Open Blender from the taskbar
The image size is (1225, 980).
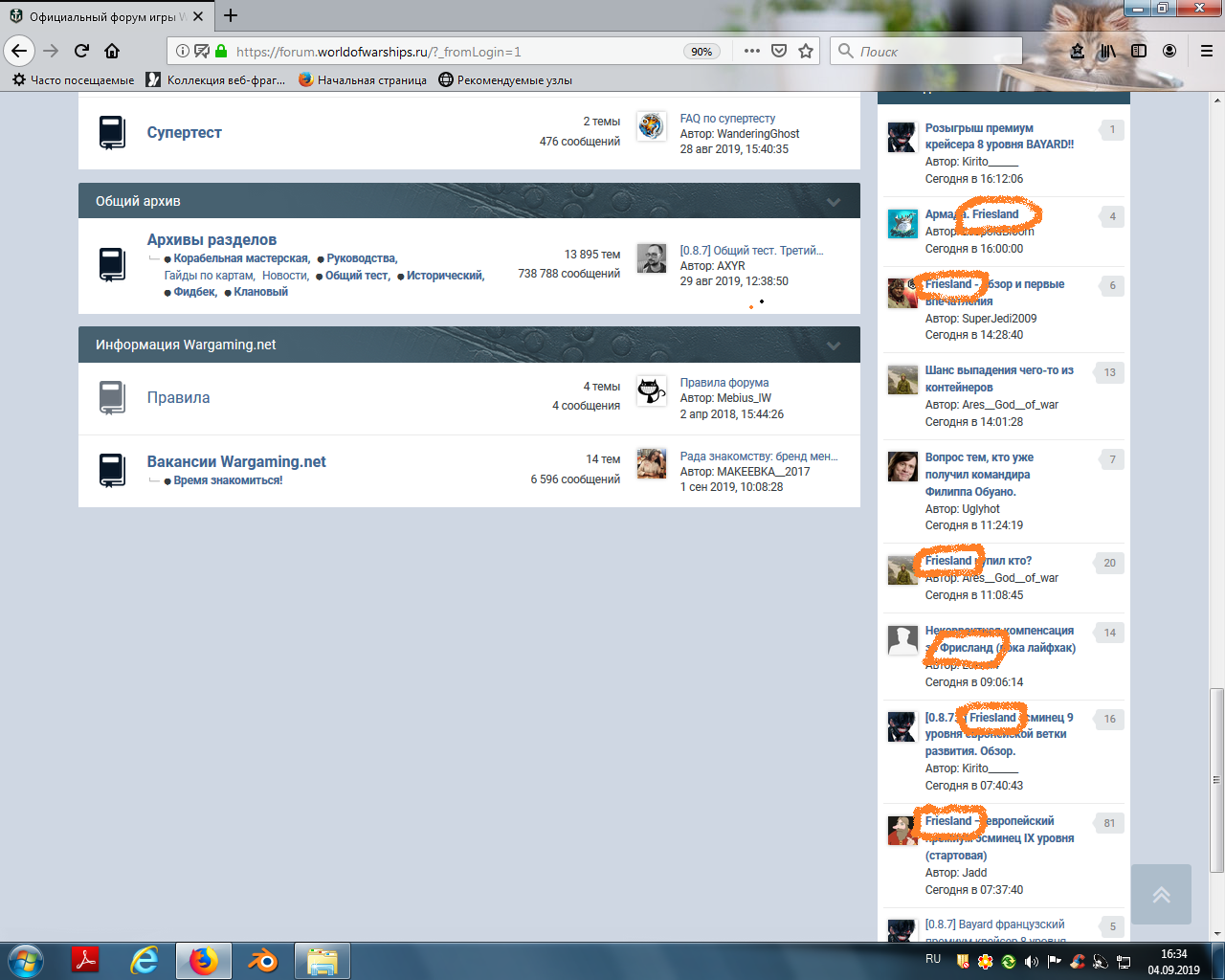[262, 961]
